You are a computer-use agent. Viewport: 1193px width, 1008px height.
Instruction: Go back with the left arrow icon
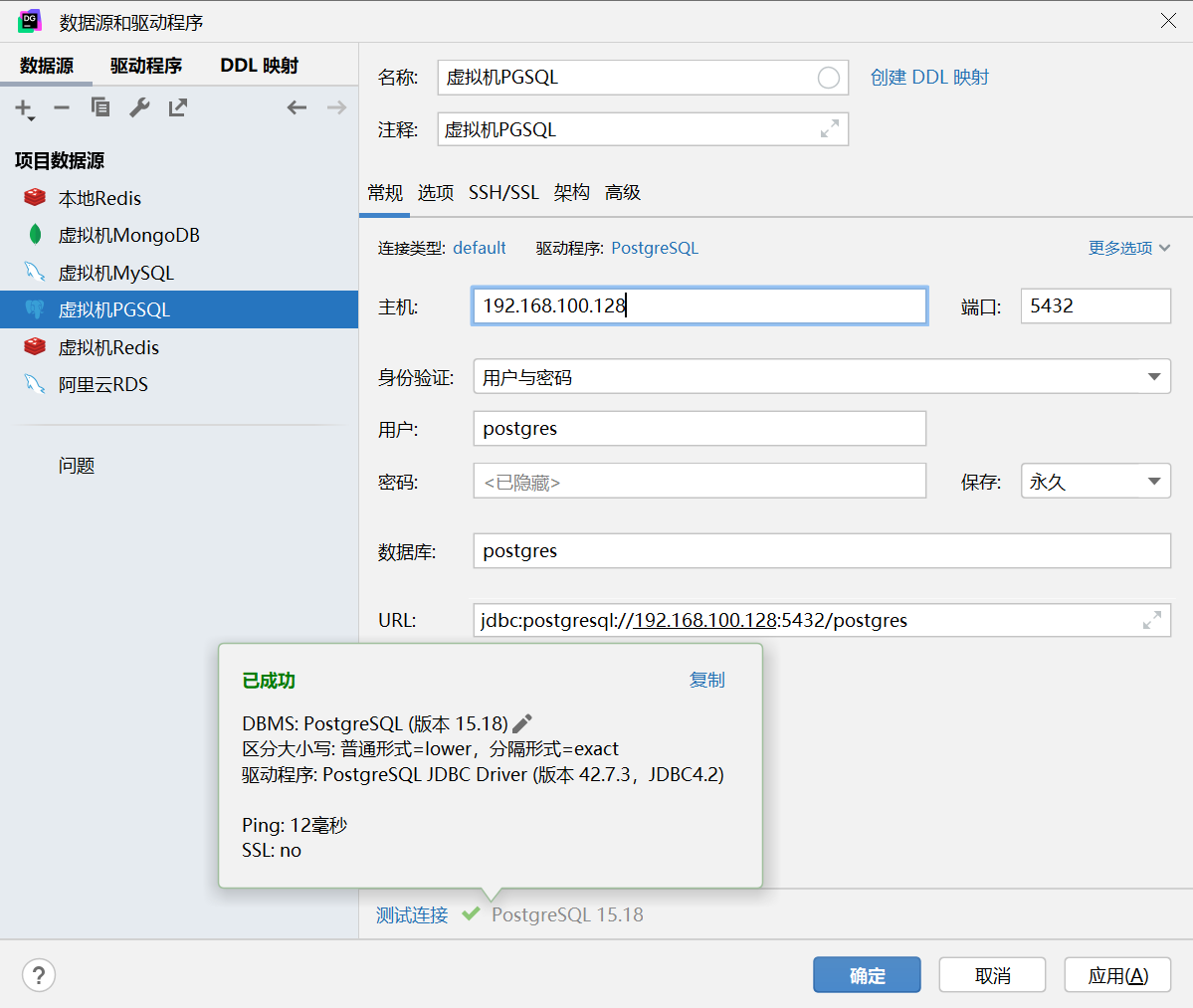coord(297,108)
